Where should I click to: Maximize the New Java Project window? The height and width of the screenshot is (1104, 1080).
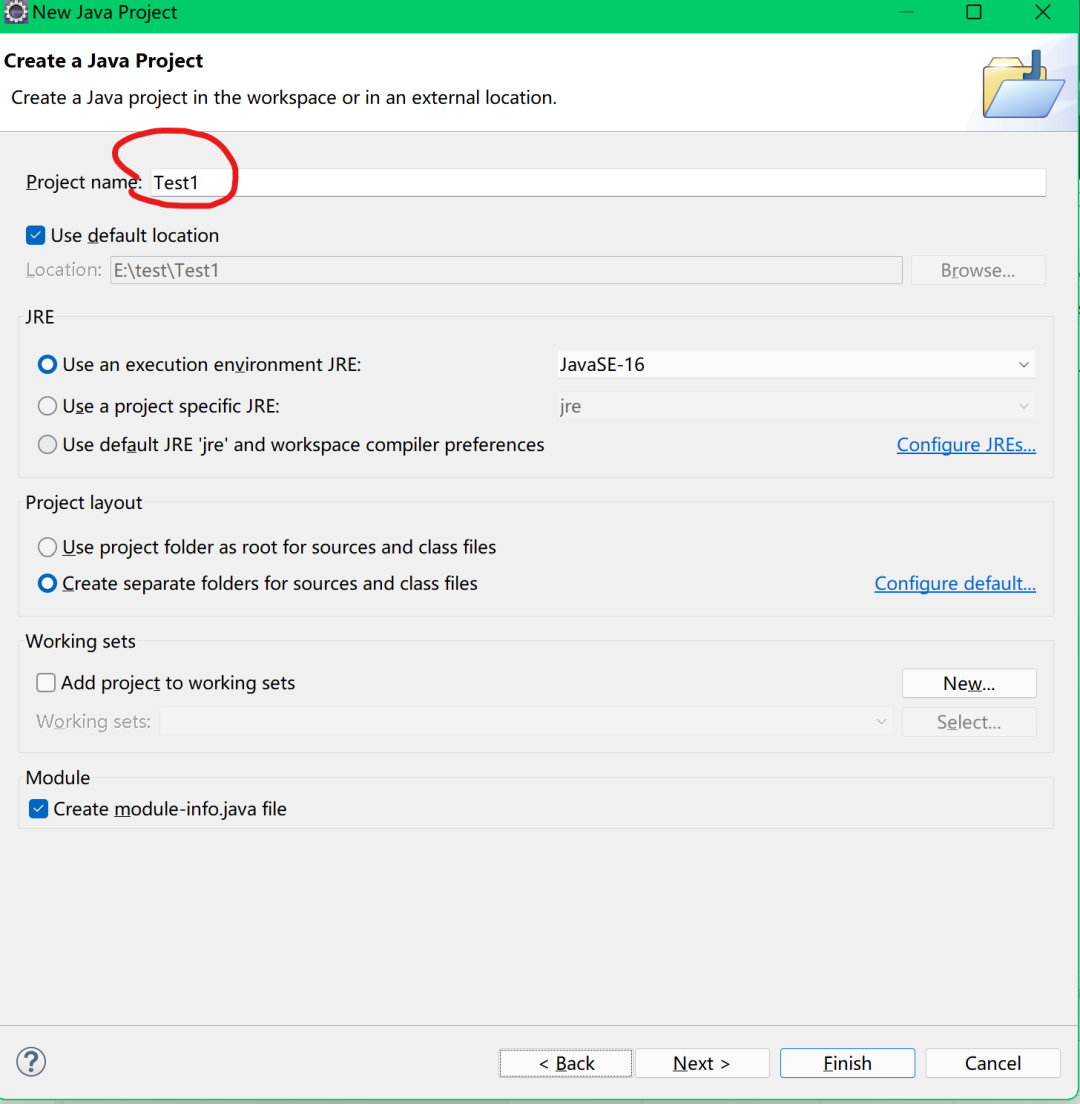coord(974,12)
